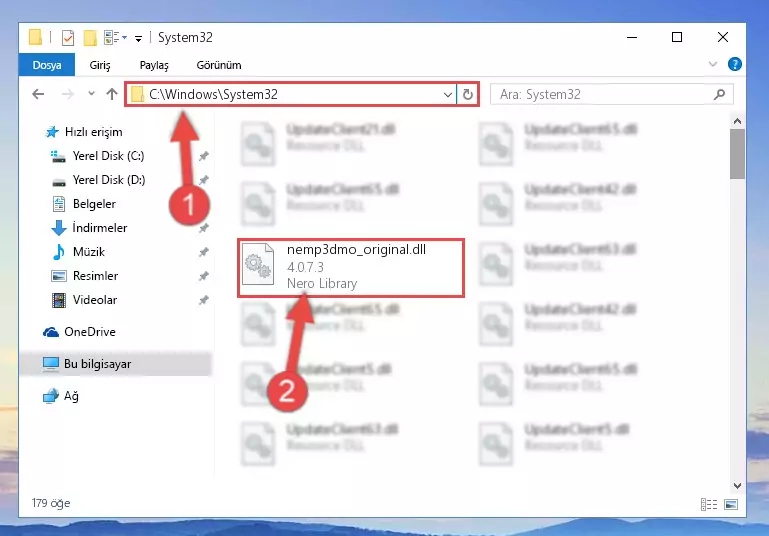The height and width of the screenshot is (536, 769).
Task: Open the Dosya ribbon tab
Action: click(x=47, y=65)
